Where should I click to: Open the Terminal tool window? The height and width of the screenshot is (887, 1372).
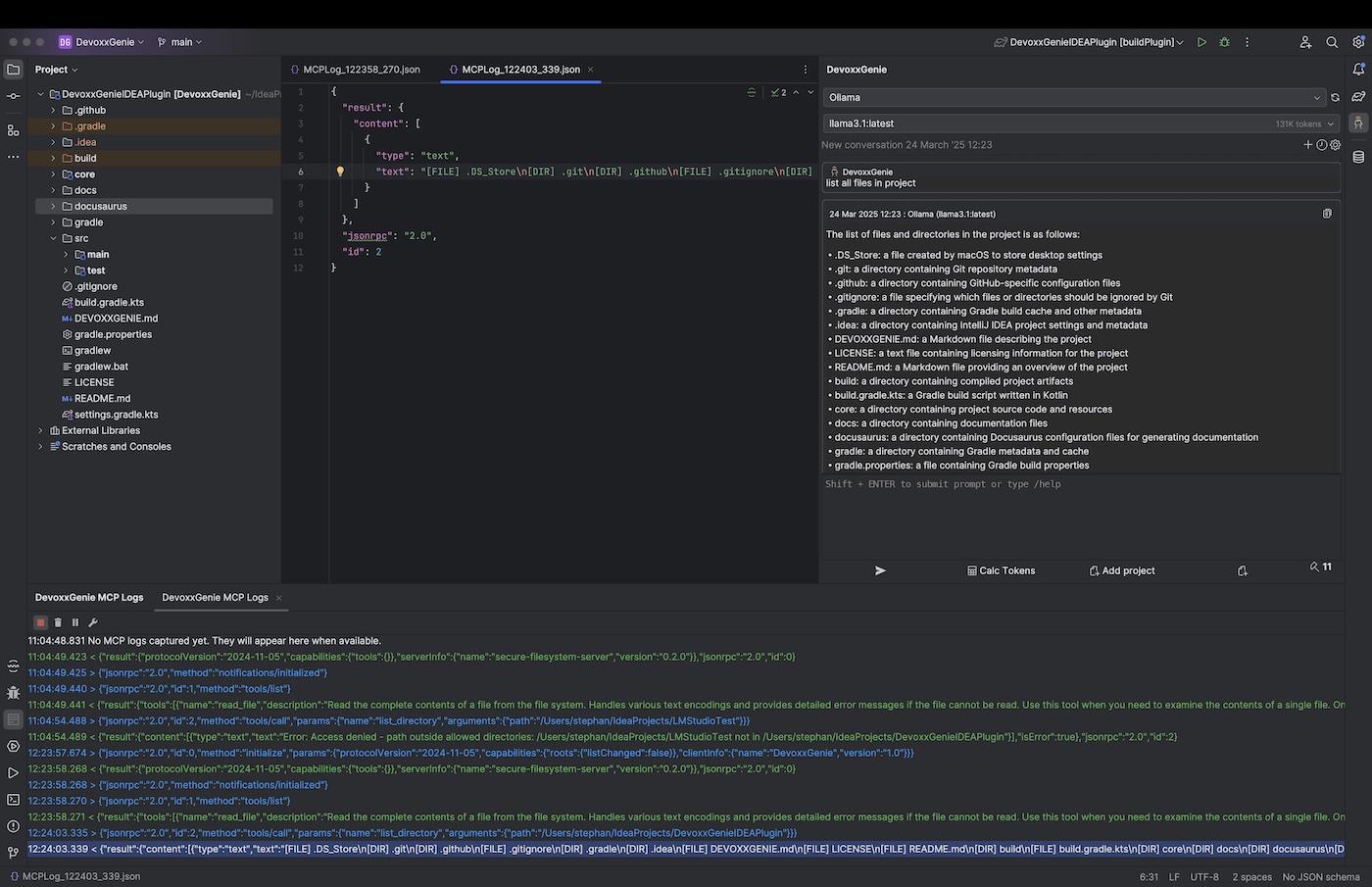tap(13, 800)
